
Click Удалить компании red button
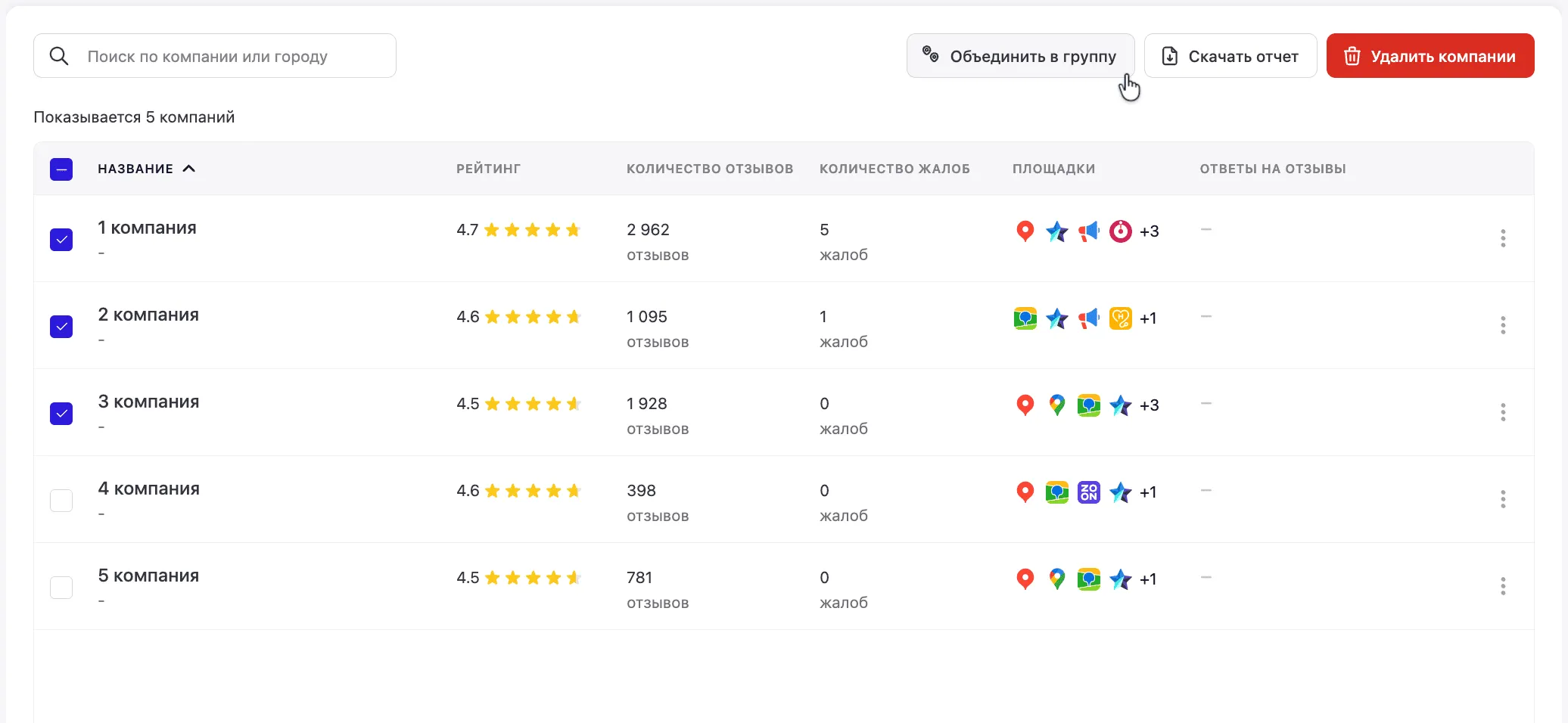click(1430, 55)
